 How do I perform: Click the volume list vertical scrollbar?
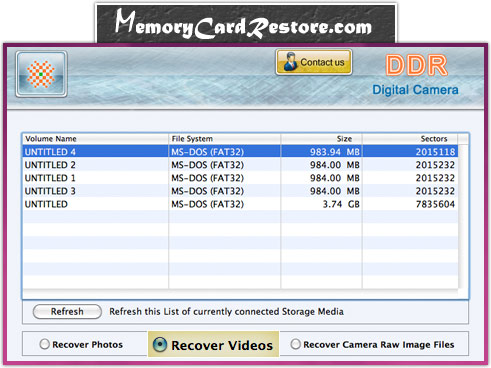click(x=463, y=217)
